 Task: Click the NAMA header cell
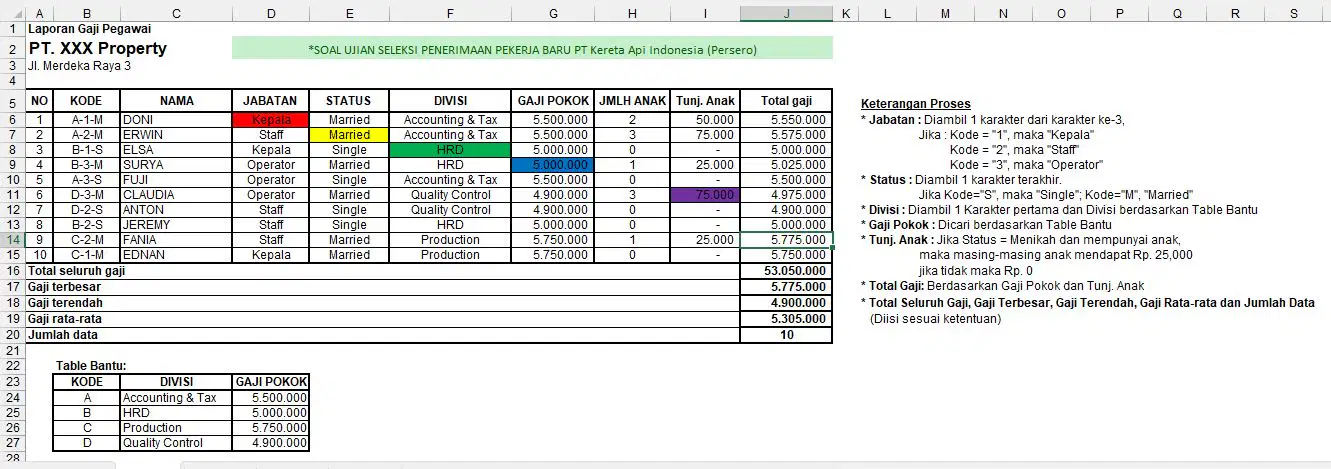click(176, 101)
